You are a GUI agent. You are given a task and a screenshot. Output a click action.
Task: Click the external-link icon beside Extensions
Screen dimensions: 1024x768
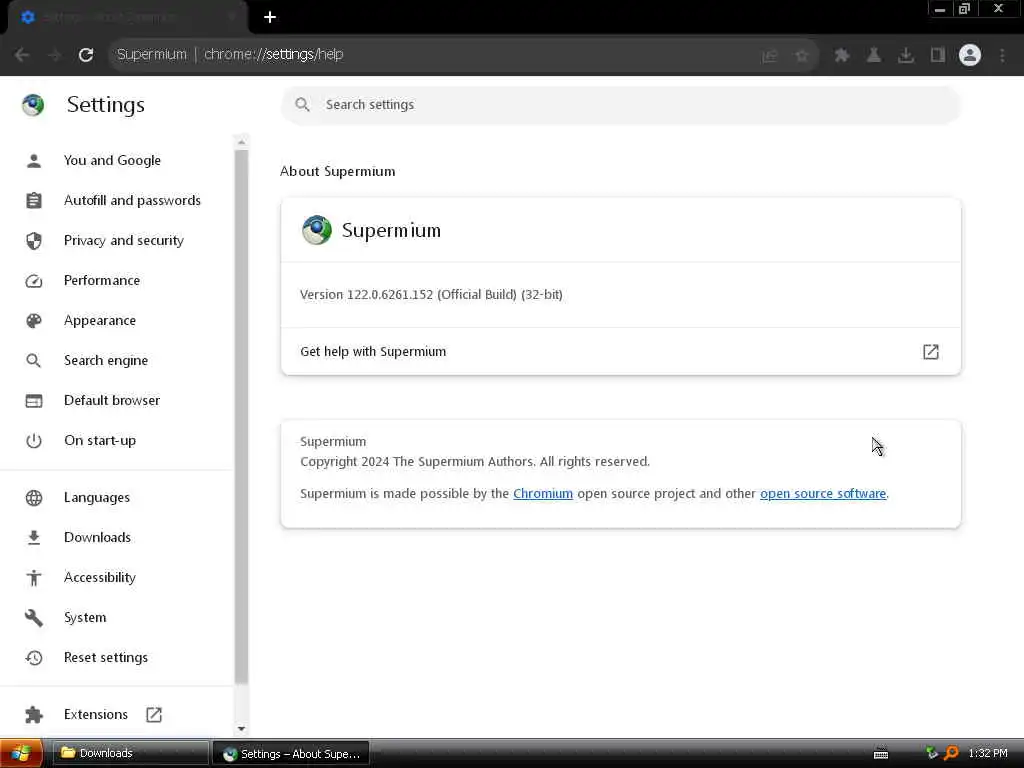click(x=154, y=714)
